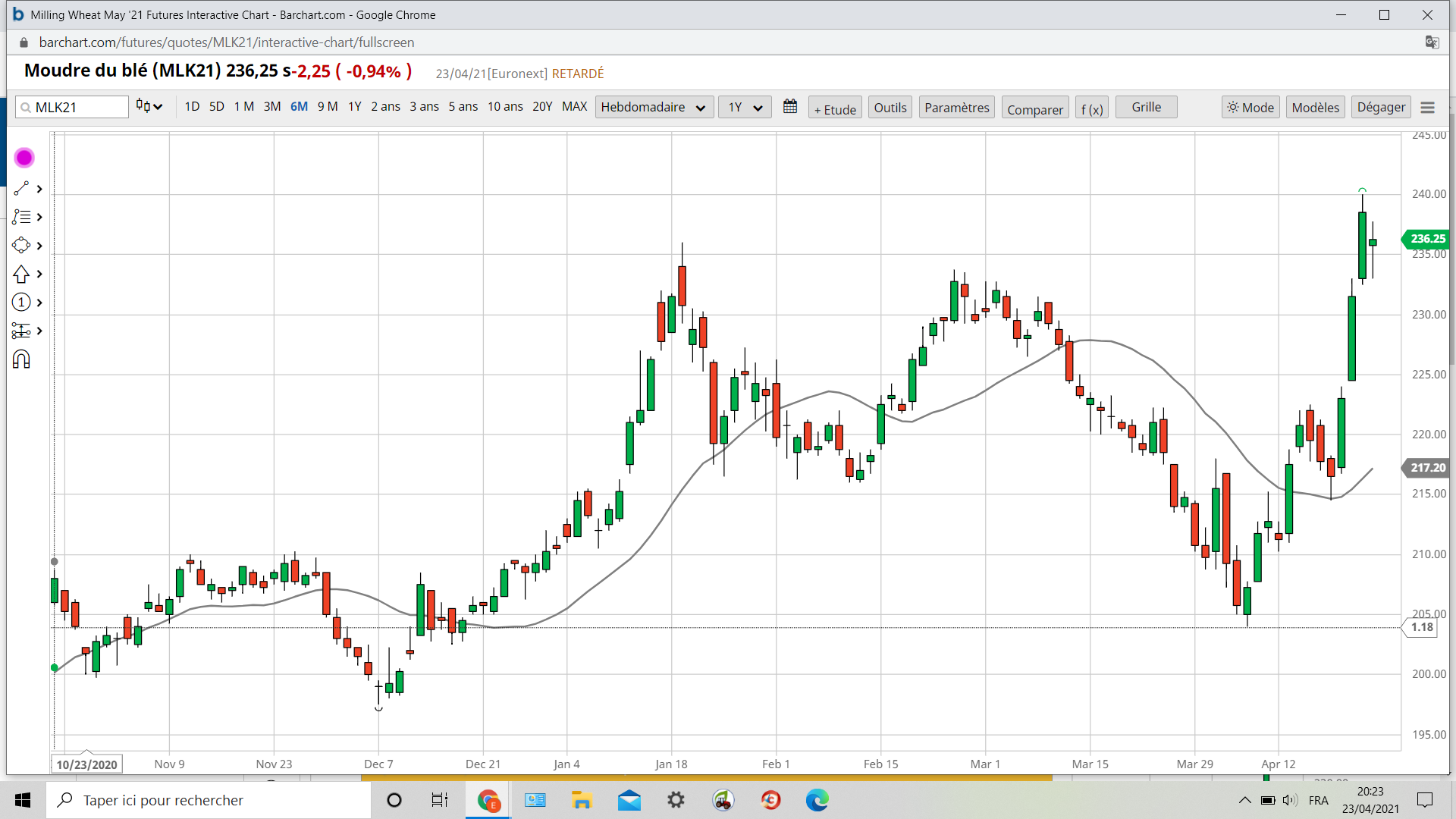Click the Comparer button
The width and height of the screenshot is (1456, 819).
coord(1034,108)
